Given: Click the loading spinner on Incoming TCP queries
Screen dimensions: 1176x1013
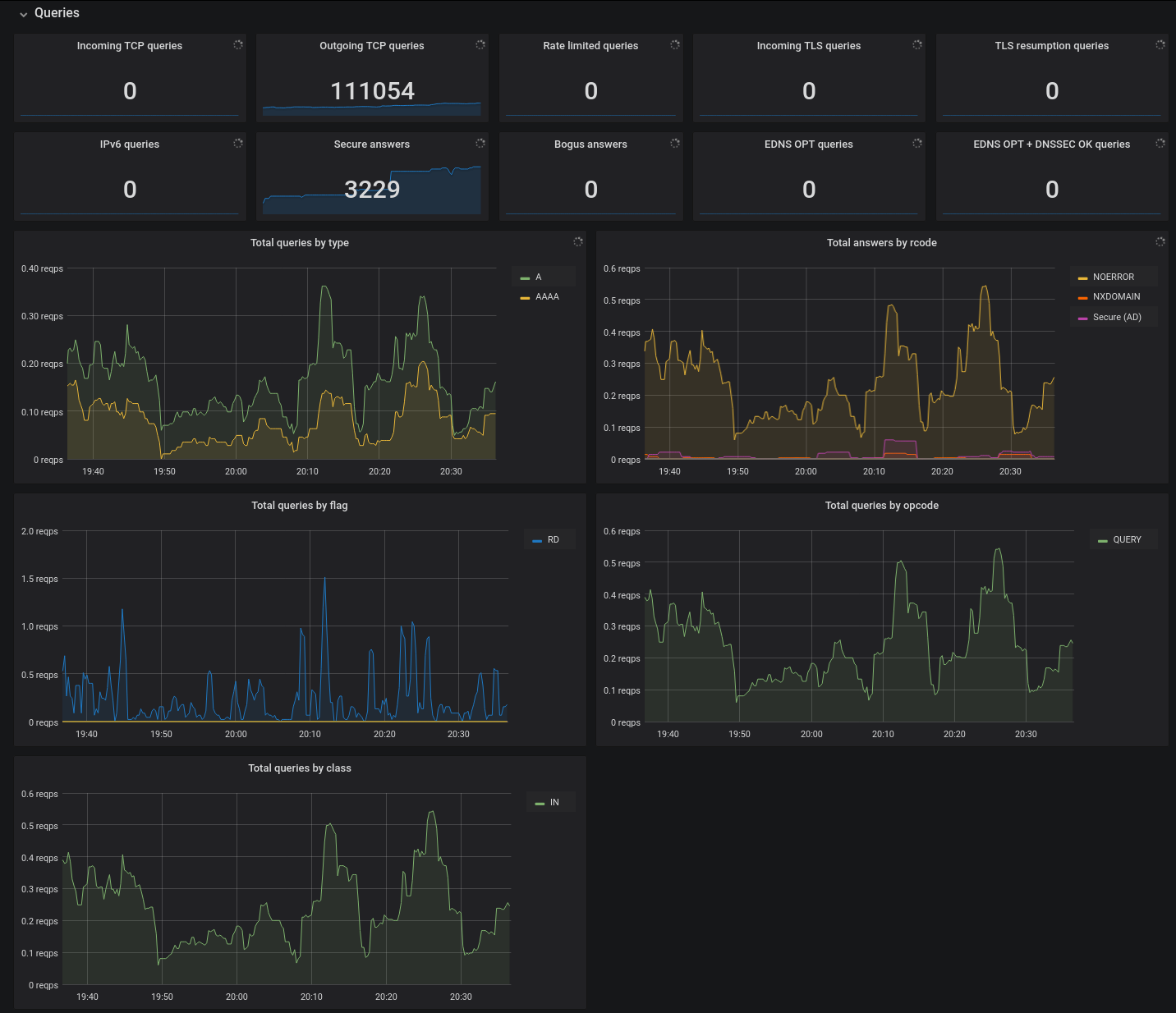Looking at the screenshot, I should point(238,44).
